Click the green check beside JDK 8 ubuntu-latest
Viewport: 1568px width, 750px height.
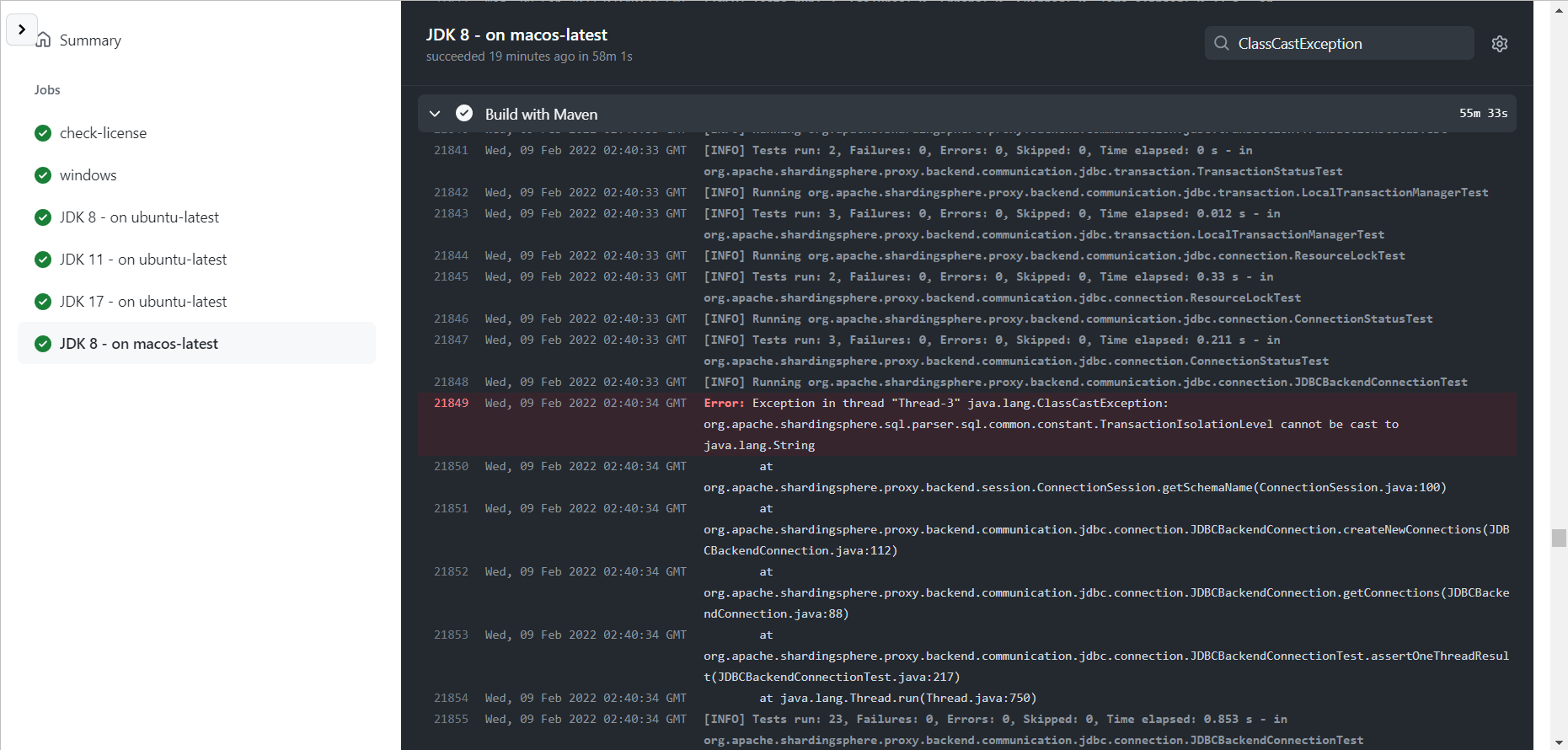point(43,217)
